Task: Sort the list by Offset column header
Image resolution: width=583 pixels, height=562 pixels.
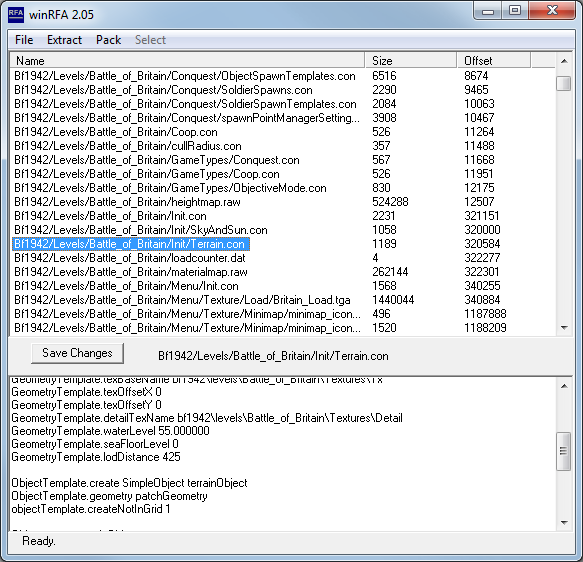Action: tap(494, 61)
